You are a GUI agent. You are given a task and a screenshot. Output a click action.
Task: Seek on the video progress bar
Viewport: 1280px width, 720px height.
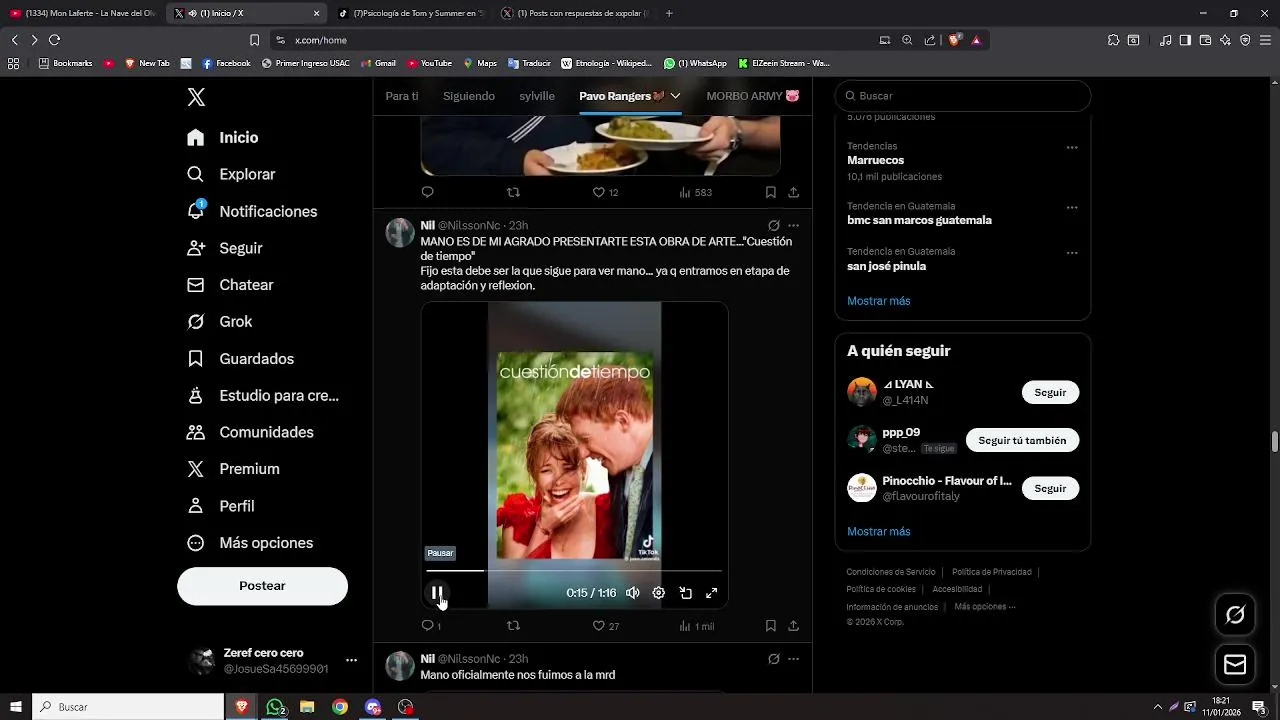click(574, 571)
